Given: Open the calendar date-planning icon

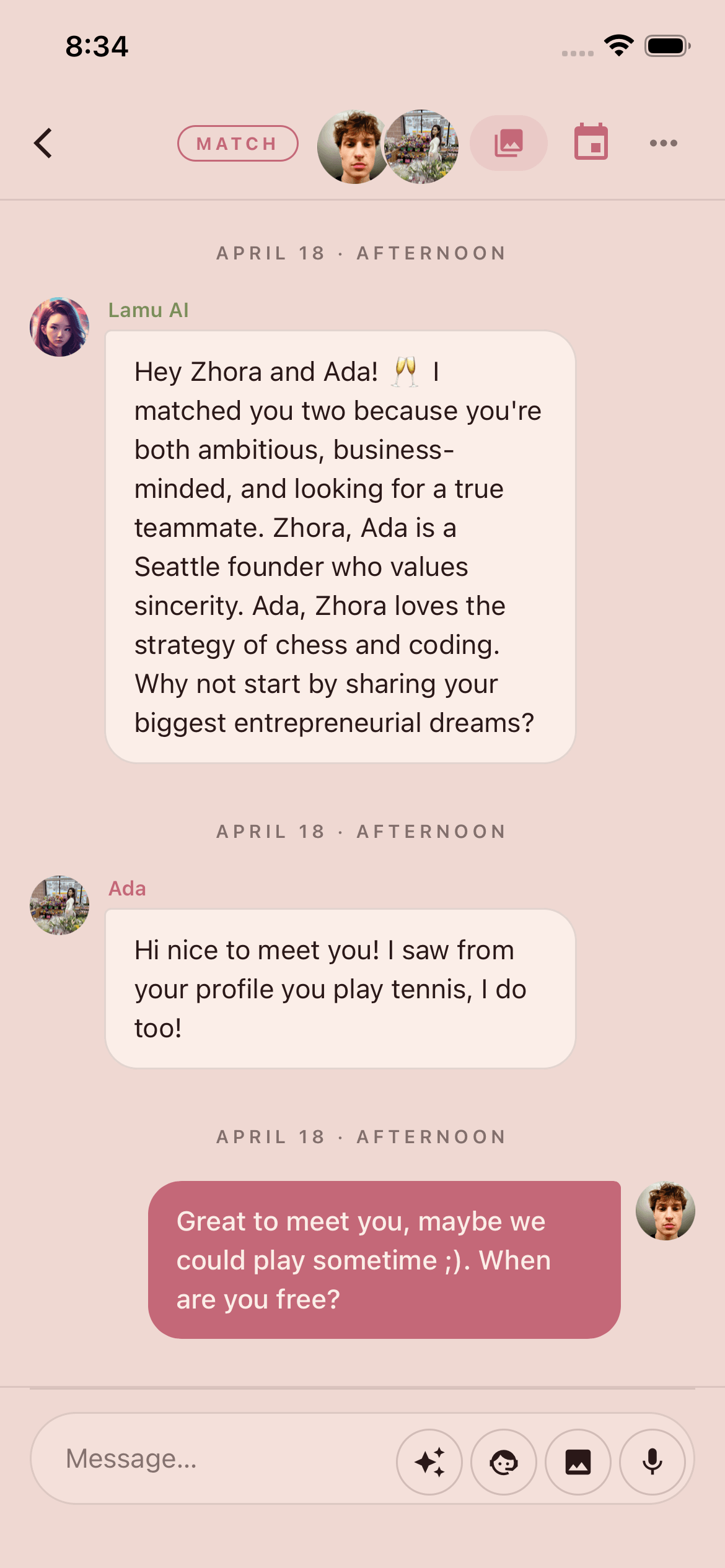Looking at the screenshot, I should click(591, 142).
